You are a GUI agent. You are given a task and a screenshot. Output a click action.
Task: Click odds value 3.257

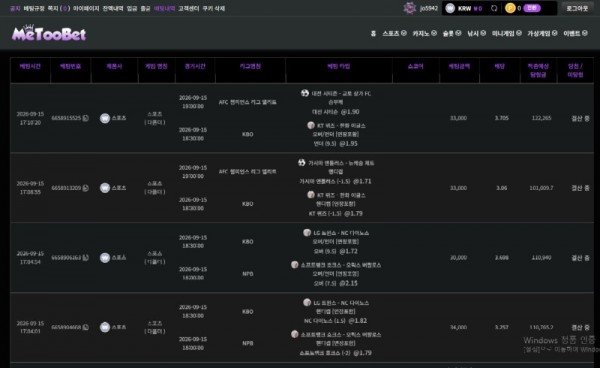tap(502, 327)
